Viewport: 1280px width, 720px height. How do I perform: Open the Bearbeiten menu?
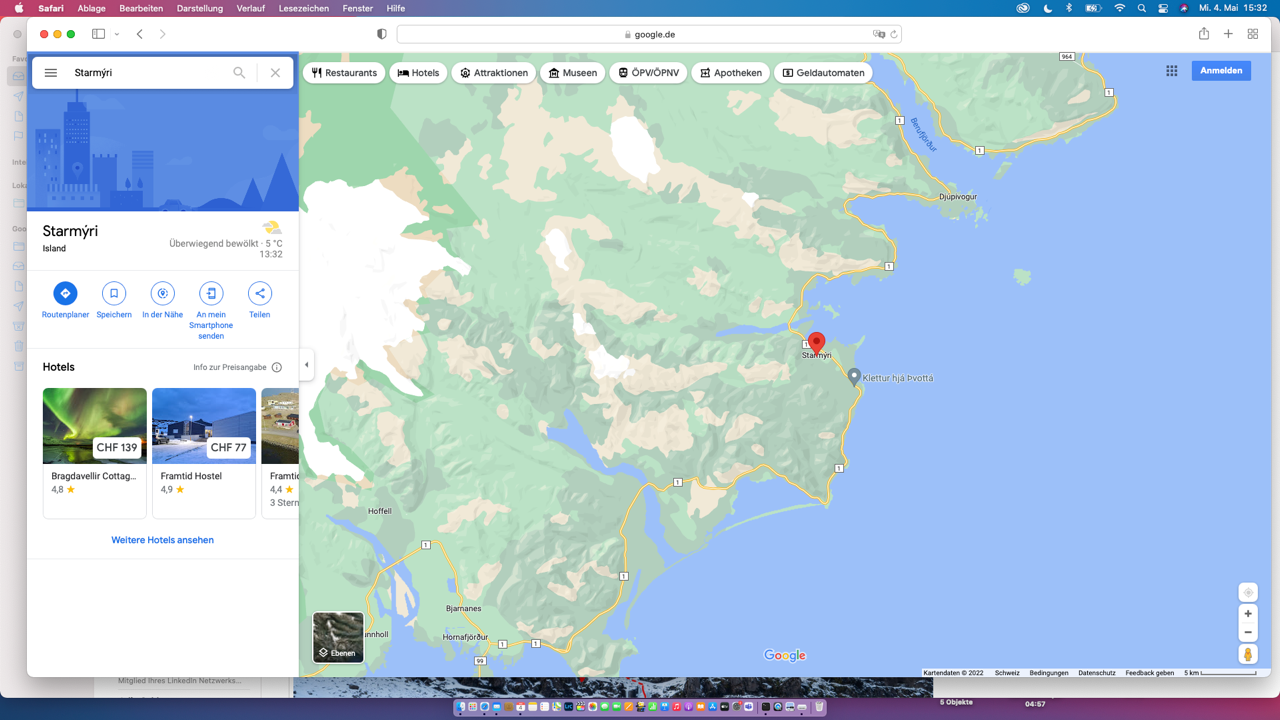pyautogui.click(x=141, y=8)
